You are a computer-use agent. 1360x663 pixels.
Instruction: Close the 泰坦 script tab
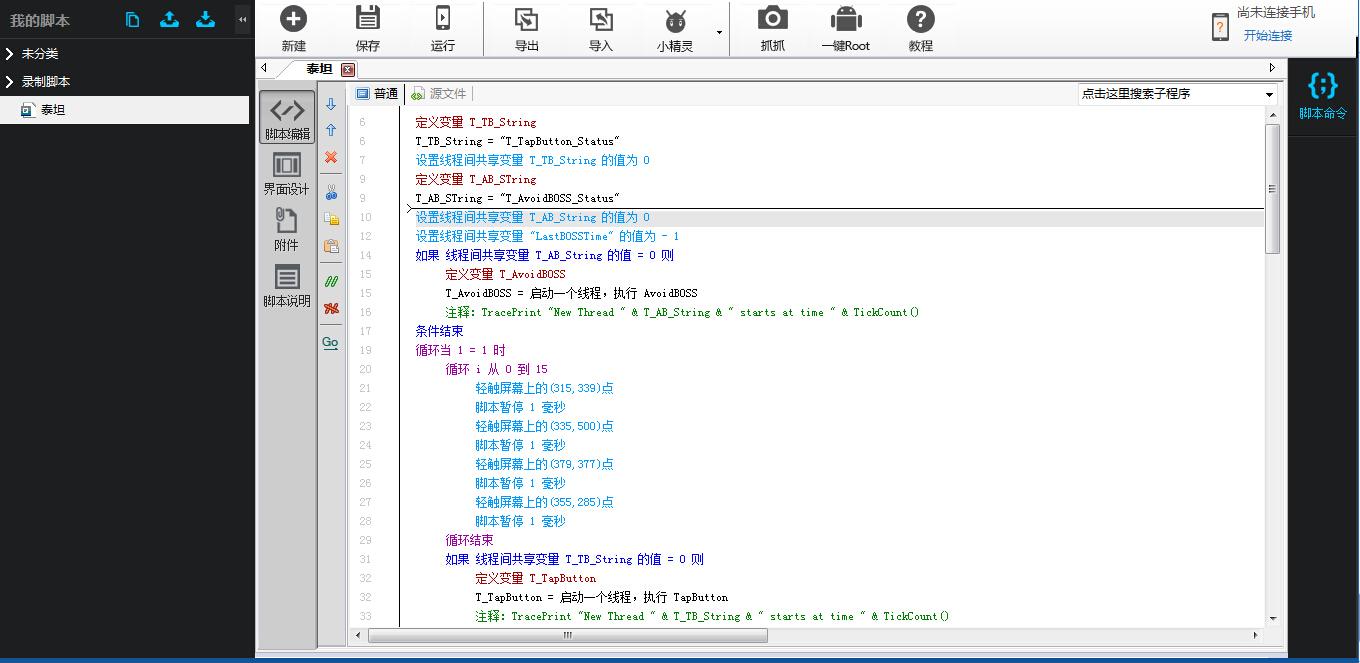click(348, 69)
